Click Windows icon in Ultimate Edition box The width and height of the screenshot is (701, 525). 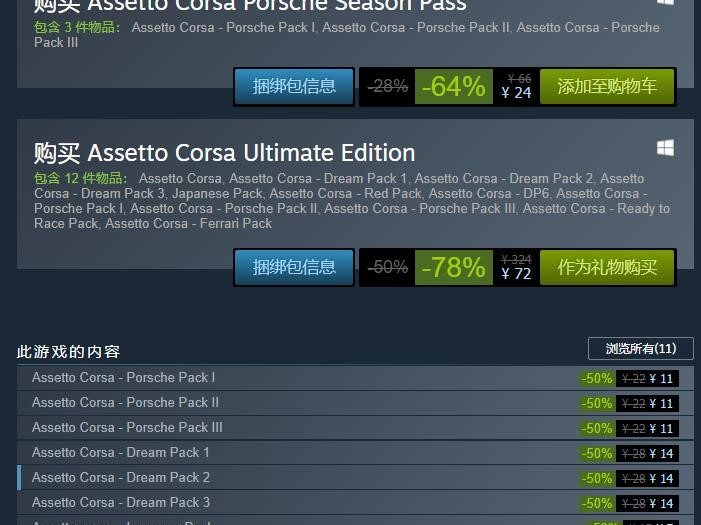(x=665, y=148)
